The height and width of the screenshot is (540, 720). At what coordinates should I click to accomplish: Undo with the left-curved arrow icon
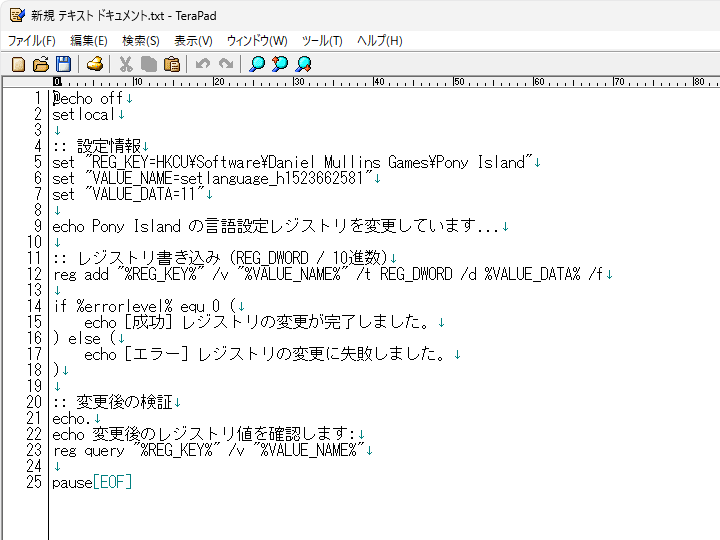202,64
